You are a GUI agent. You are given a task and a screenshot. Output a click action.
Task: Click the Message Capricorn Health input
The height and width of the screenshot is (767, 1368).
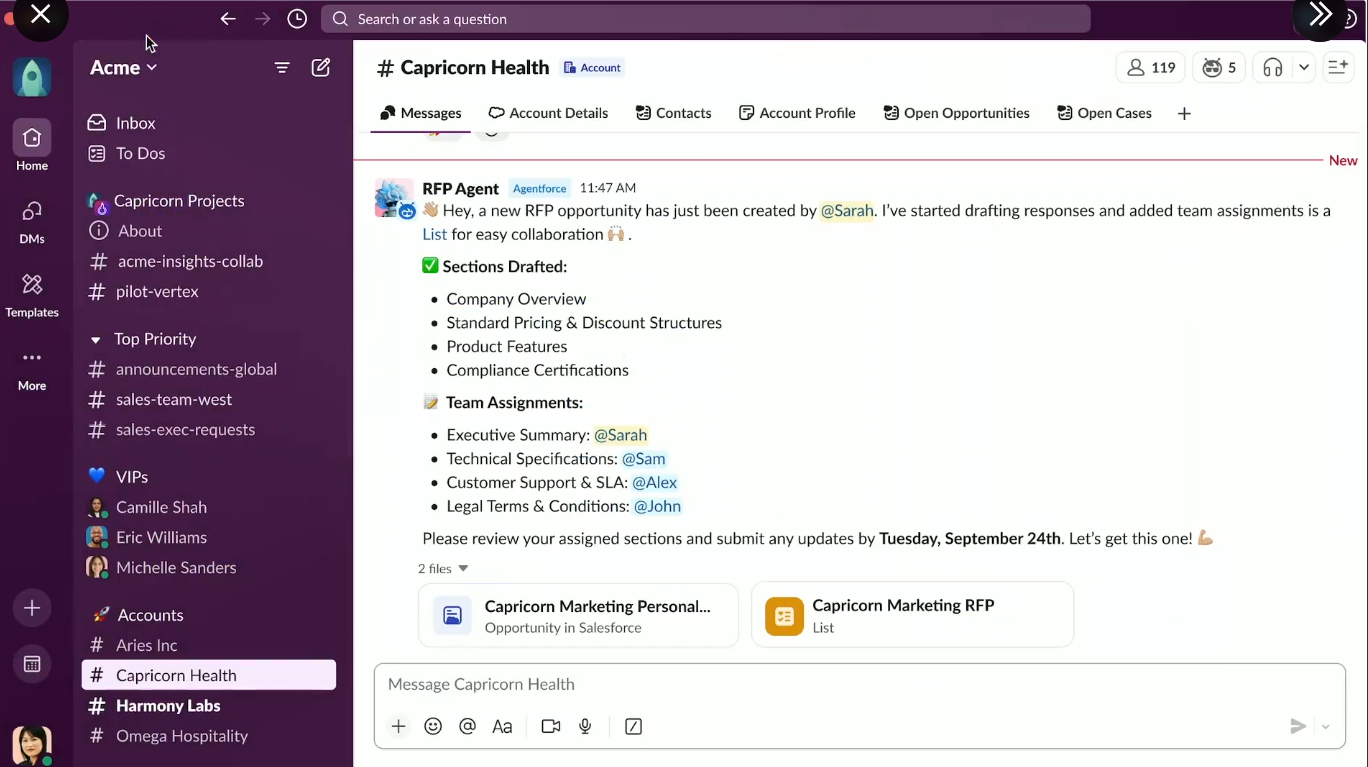tap(859, 685)
